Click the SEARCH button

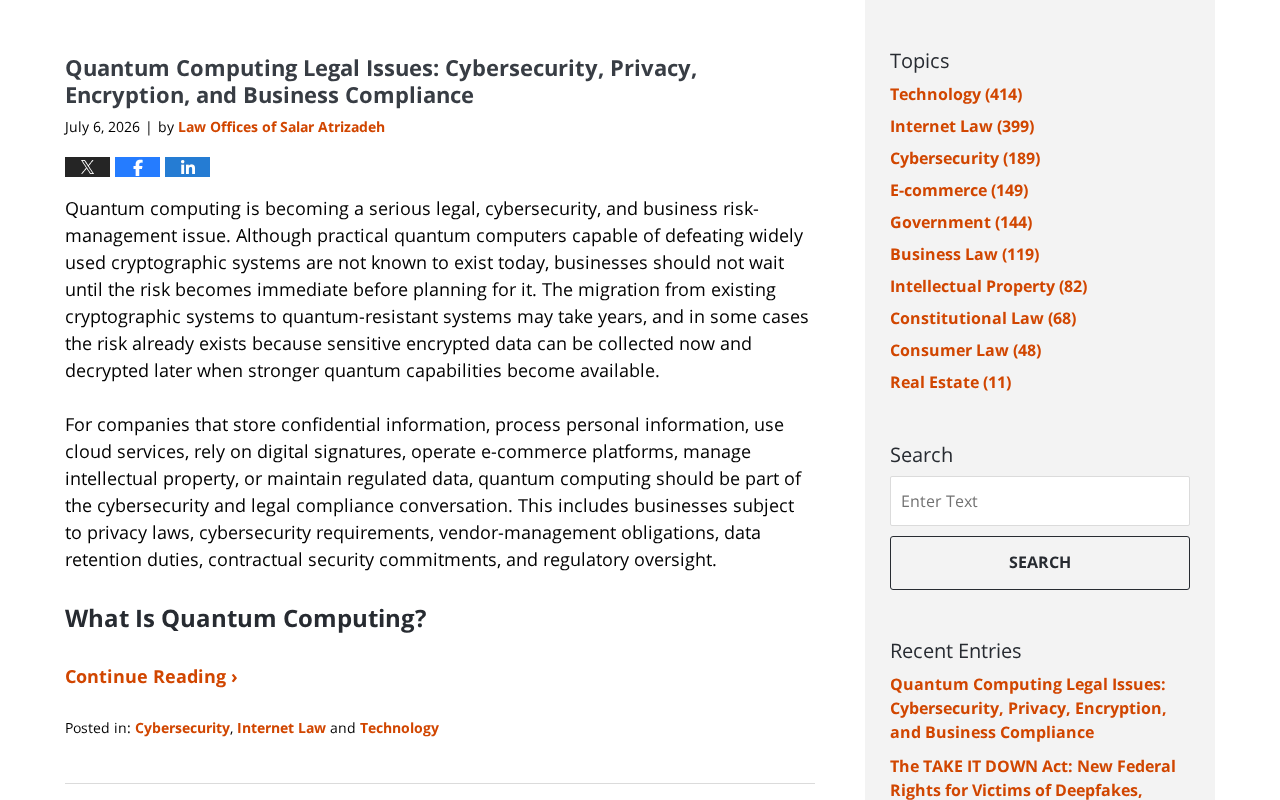click(x=1040, y=563)
